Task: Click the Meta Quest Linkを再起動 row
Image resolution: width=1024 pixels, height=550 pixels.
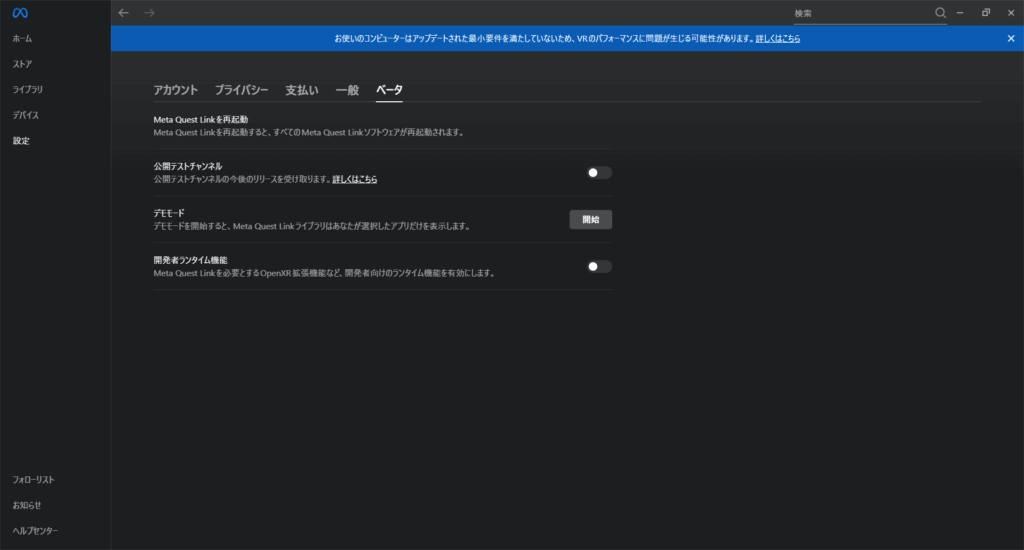Action: 383,126
